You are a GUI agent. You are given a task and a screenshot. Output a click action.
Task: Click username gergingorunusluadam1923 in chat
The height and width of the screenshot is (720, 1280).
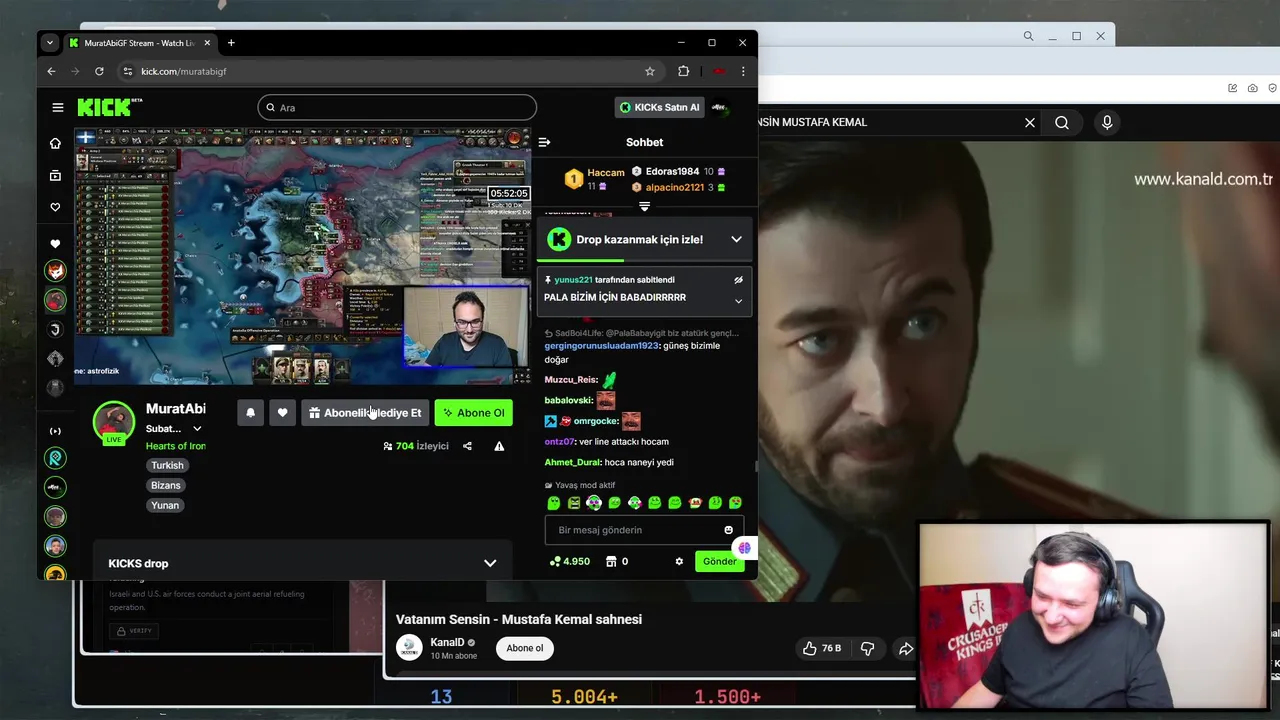601,346
